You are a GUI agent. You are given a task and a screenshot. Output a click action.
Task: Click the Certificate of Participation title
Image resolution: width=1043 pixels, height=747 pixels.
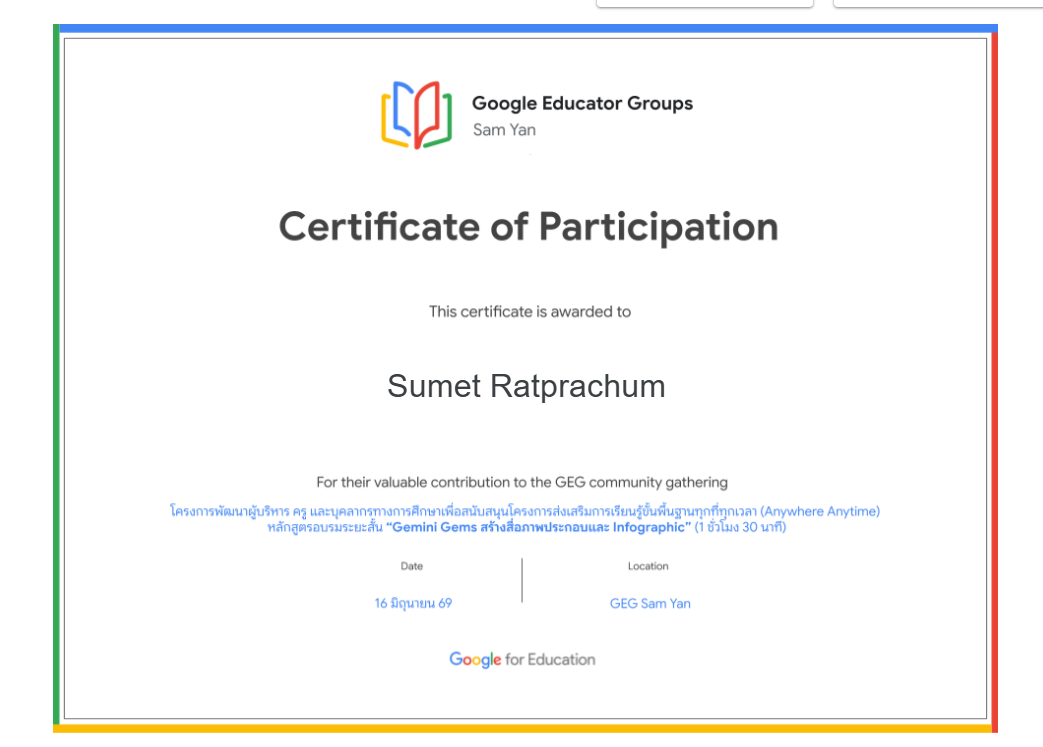point(528,227)
